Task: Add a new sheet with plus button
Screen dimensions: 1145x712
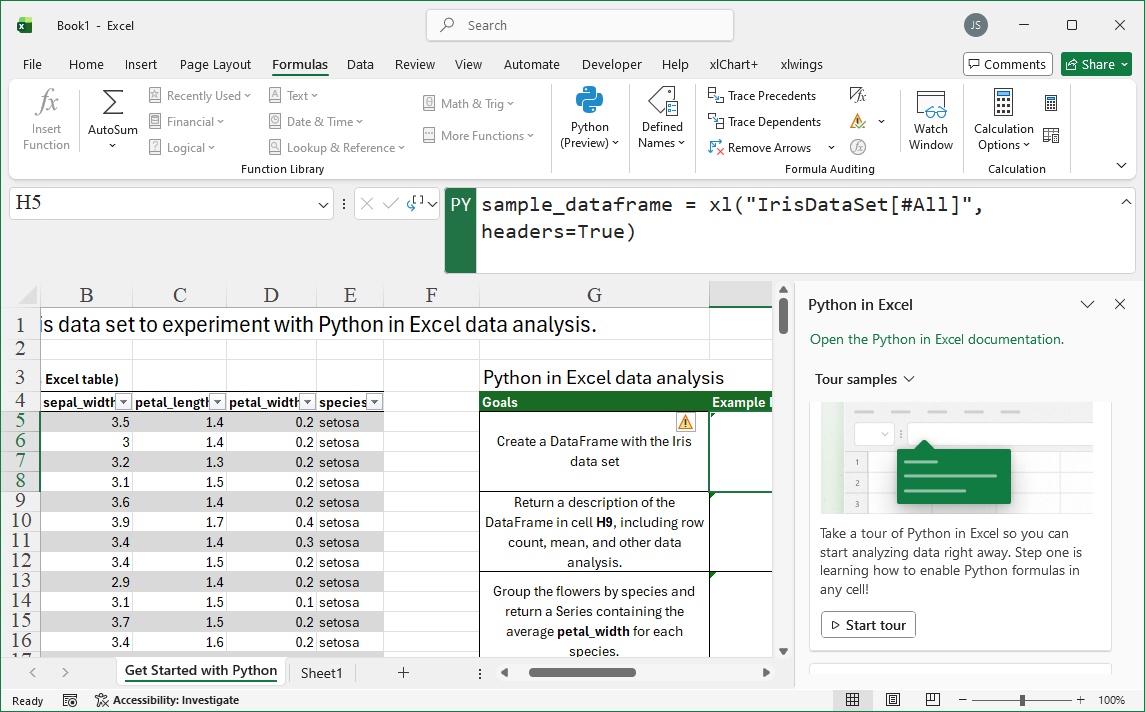Action: coord(403,673)
